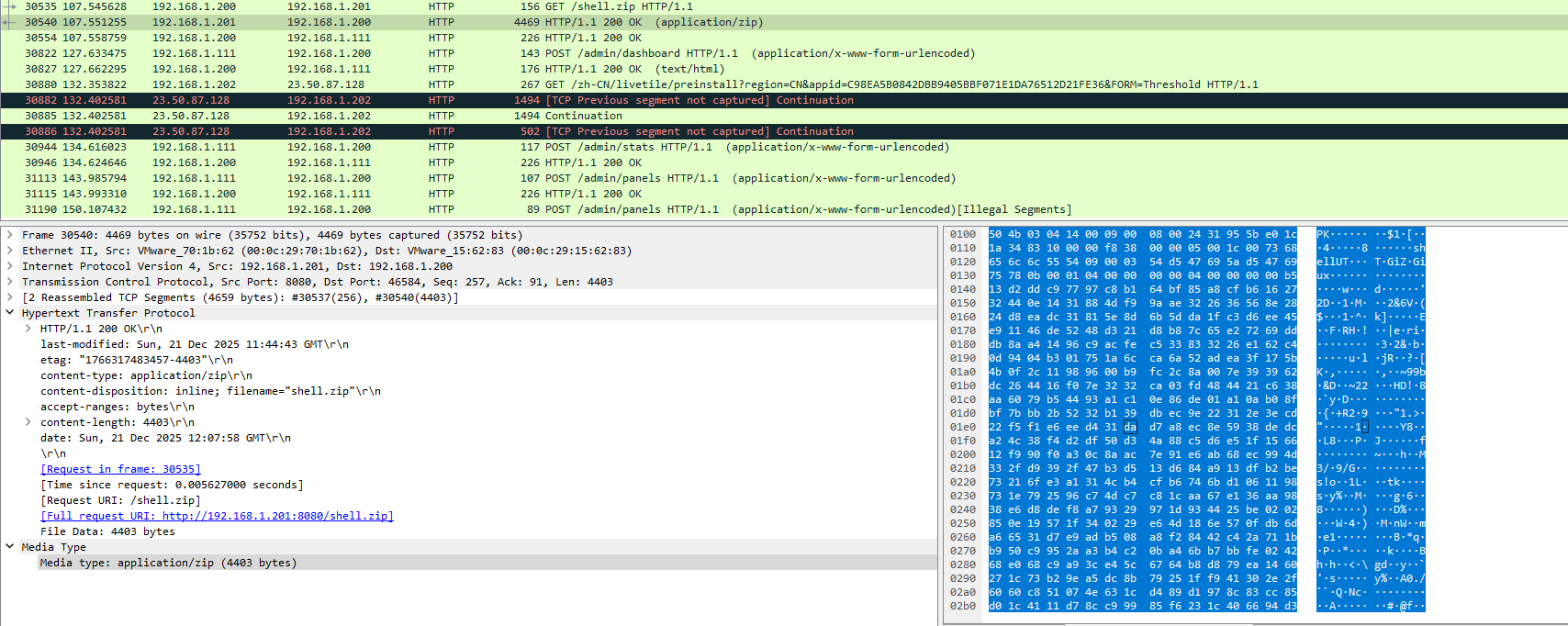
Task: Collapse the Media Type section
Action: coord(10,547)
